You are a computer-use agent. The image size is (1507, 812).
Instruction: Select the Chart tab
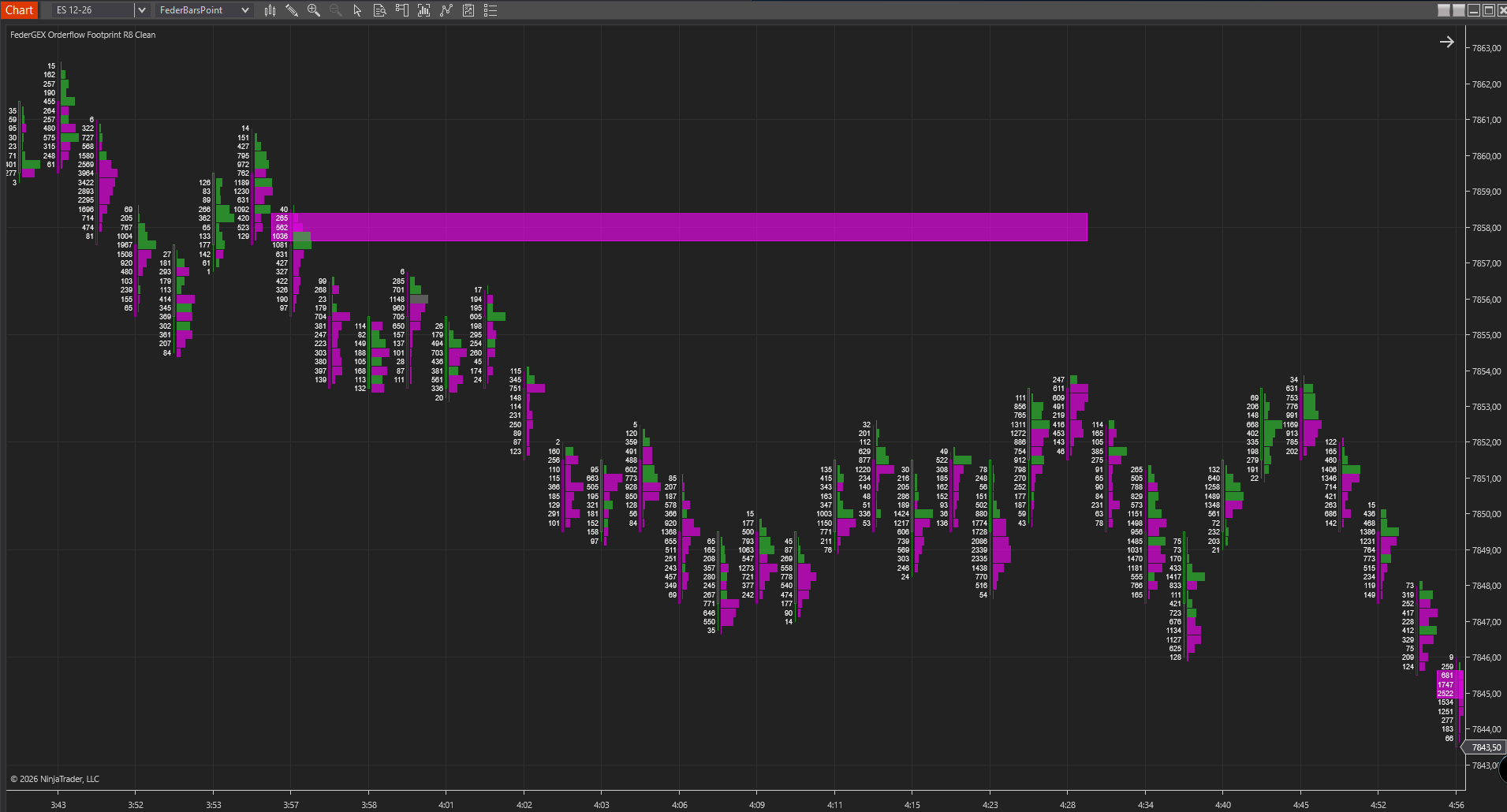click(19, 10)
